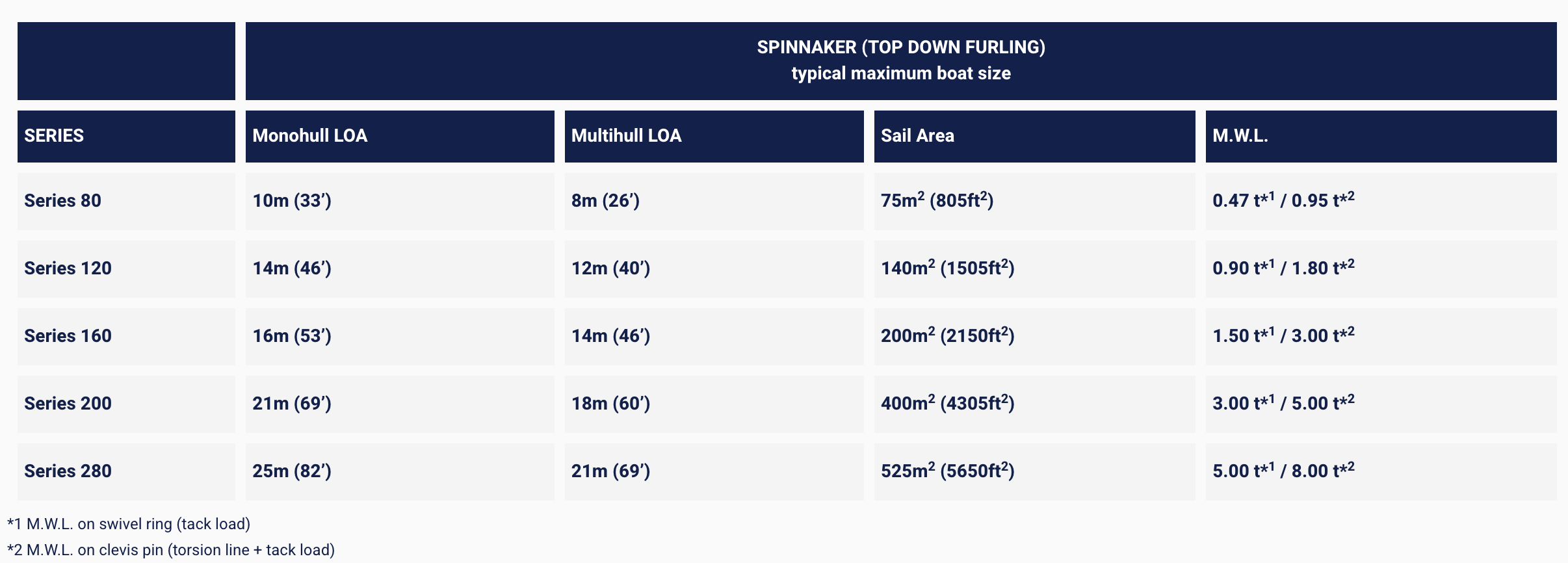Click the 3.00 t / 5.00 t load cell
The width and height of the screenshot is (1568, 563).
click(1283, 404)
